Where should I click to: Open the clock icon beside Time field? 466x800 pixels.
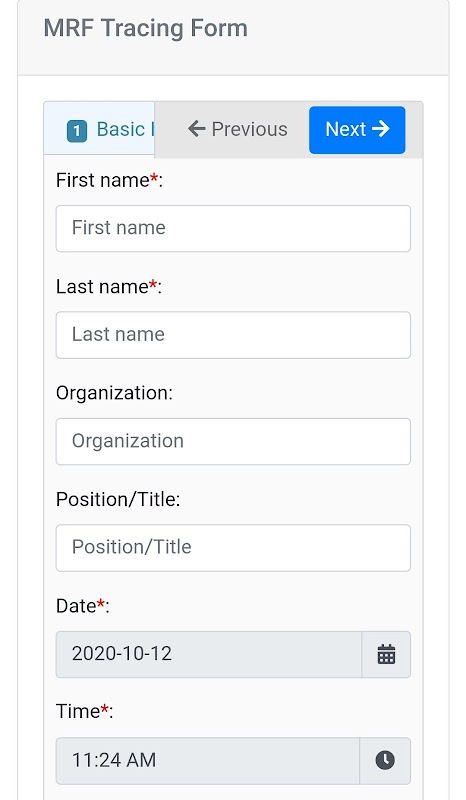coord(385,760)
